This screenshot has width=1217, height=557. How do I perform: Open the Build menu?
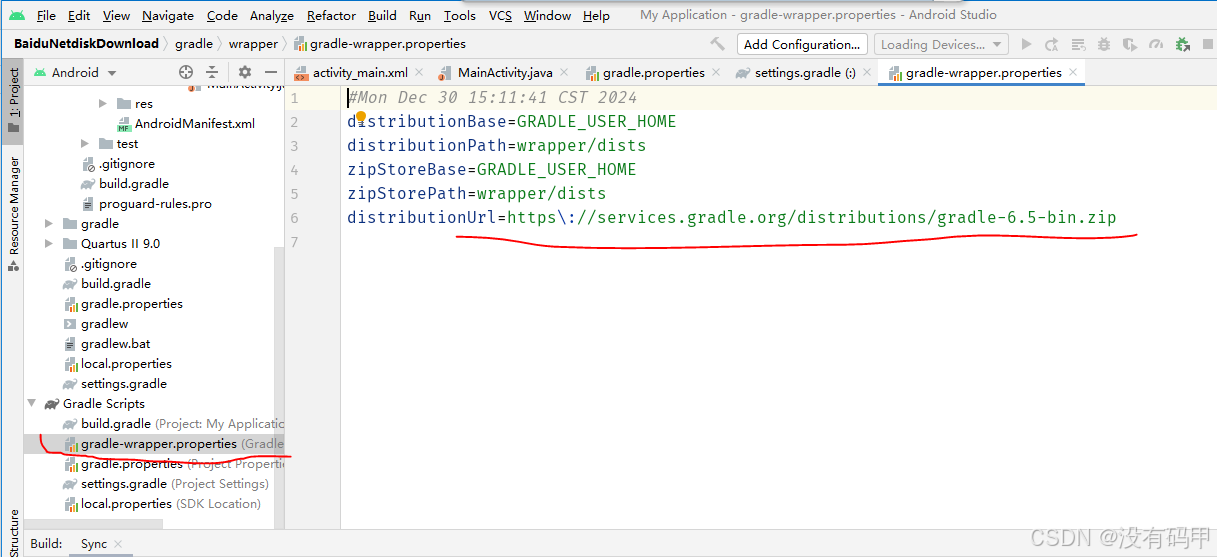click(382, 15)
